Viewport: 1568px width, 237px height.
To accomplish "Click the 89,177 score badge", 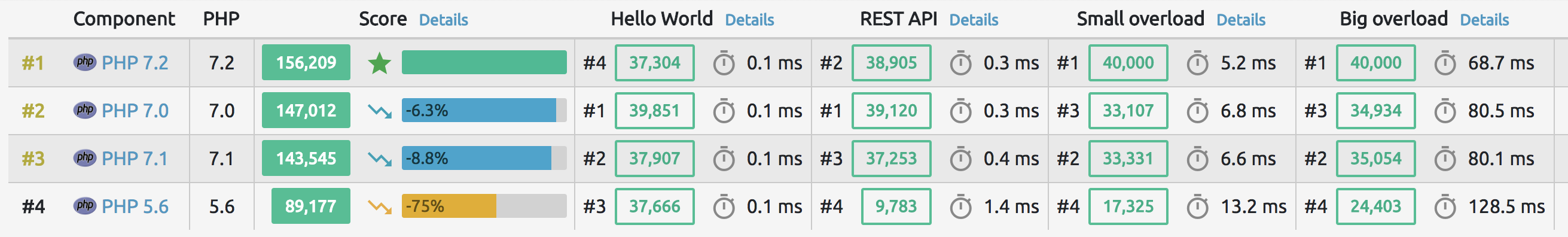I will tap(311, 206).
